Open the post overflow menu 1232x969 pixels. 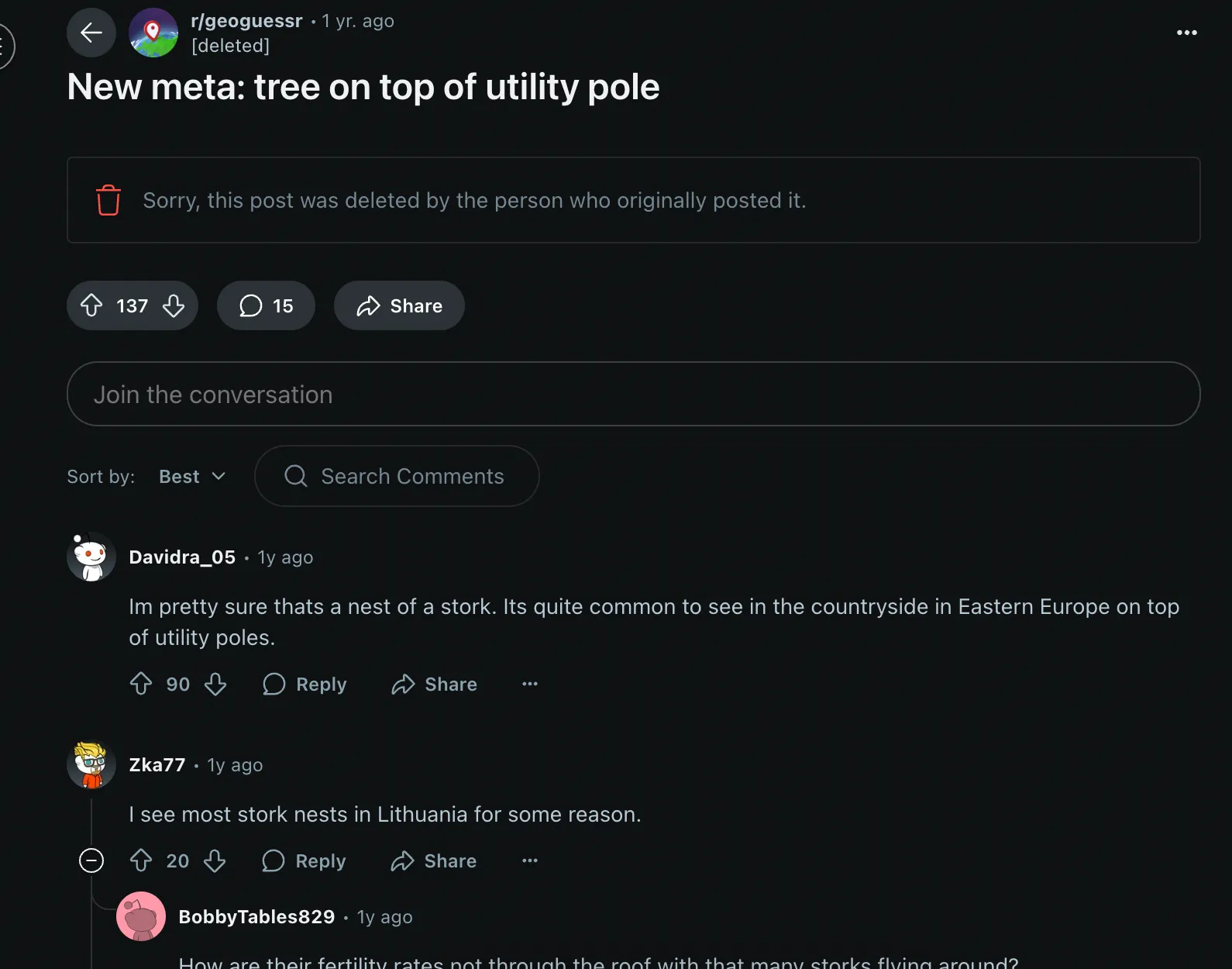point(1186,33)
